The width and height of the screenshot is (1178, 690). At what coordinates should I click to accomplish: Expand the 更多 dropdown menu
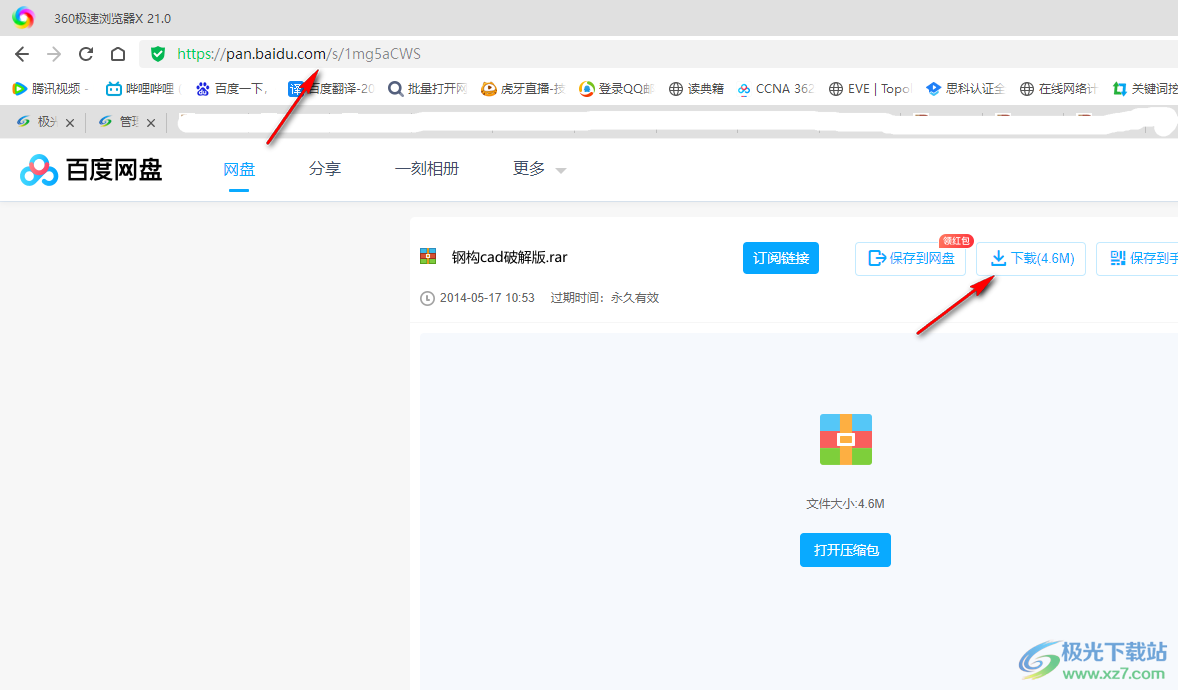coord(537,168)
